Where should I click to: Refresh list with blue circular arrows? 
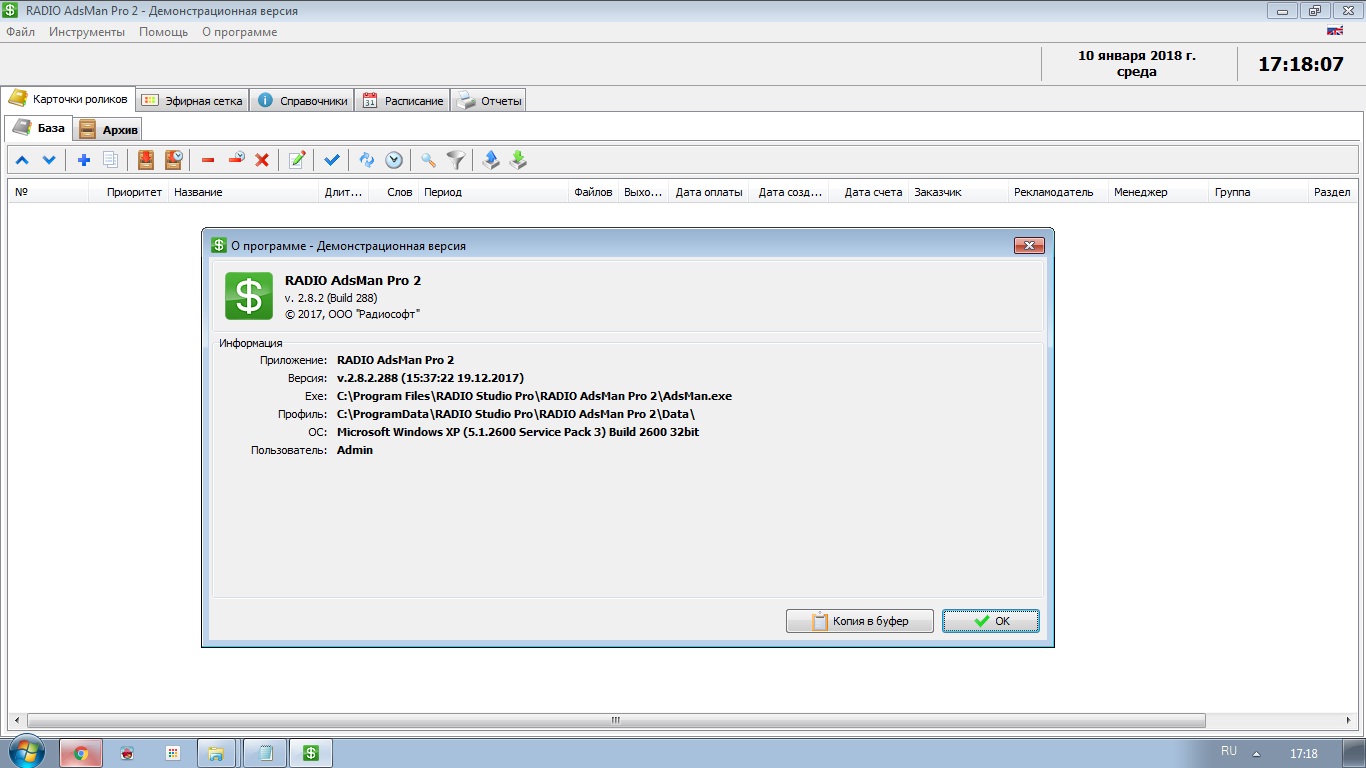coord(367,160)
